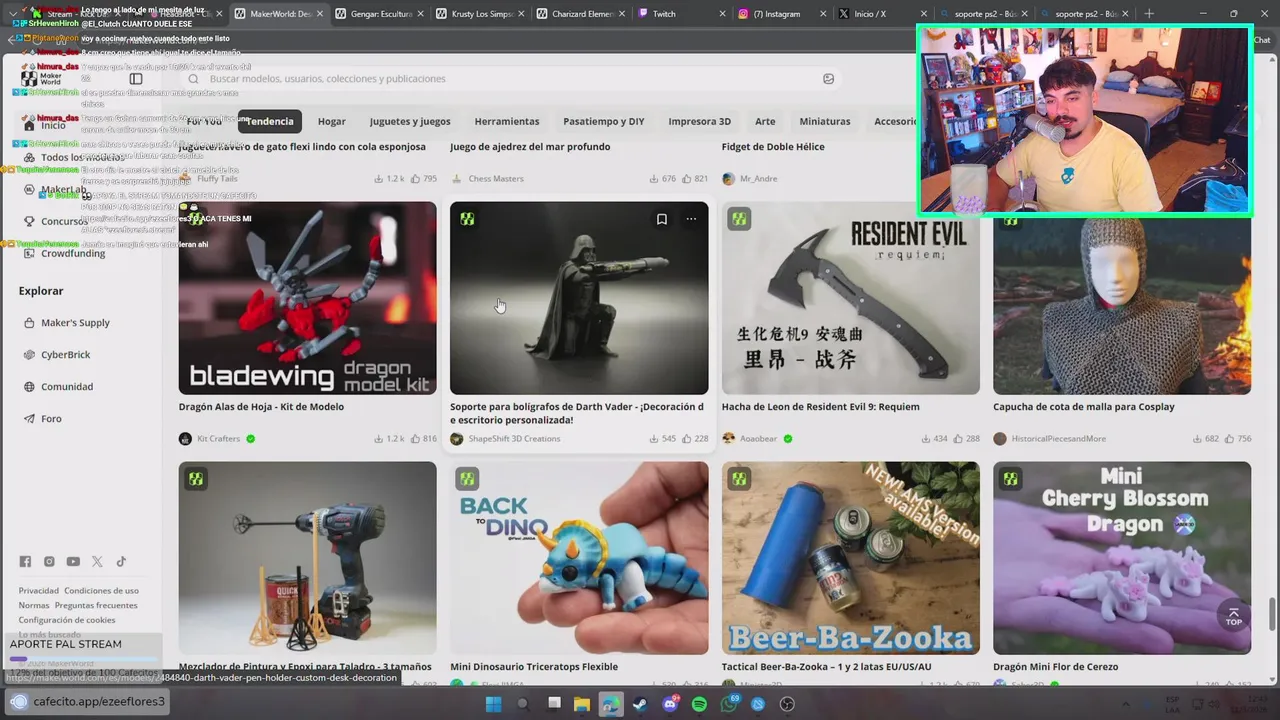Select the Tendencia category tab
The image size is (1280, 720).
(270, 121)
